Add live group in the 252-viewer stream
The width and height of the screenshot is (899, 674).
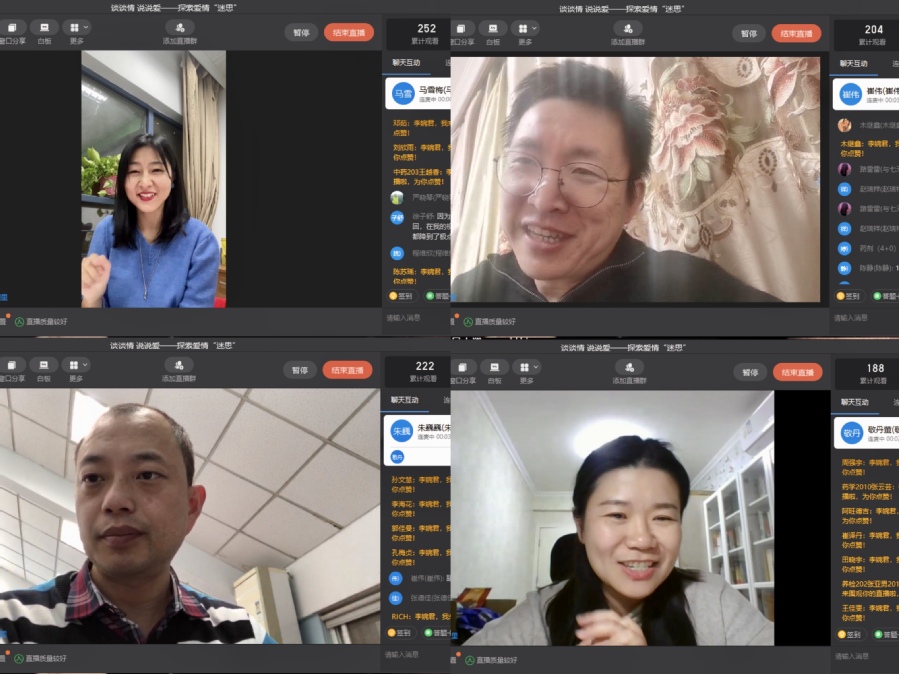coord(179,28)
